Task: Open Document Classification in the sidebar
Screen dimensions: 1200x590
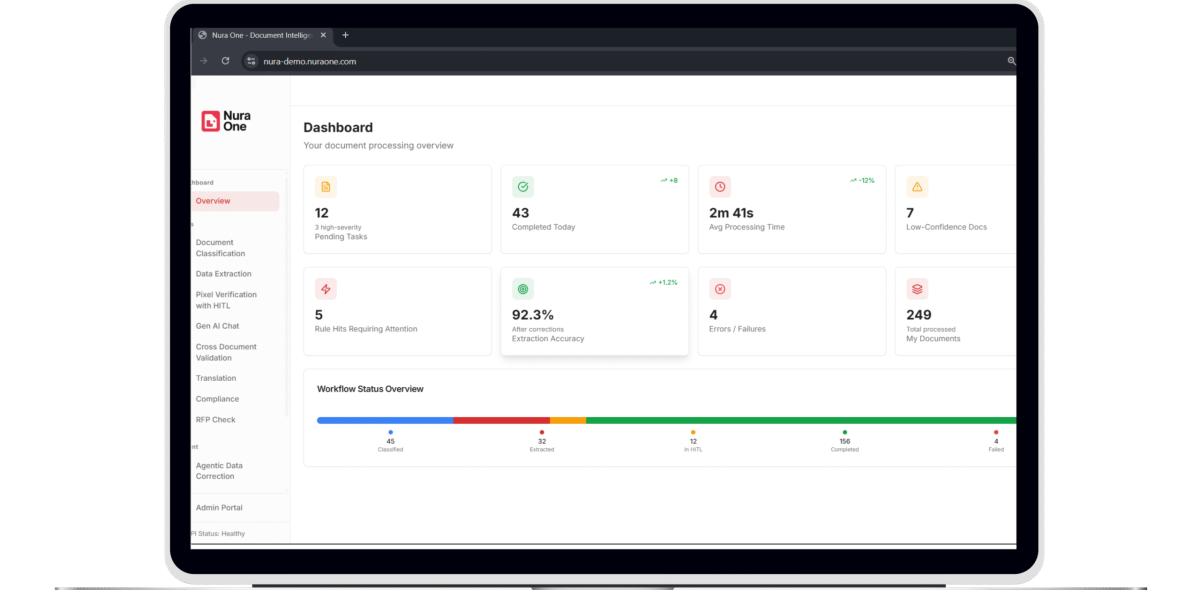Action: tap(220, 248)
